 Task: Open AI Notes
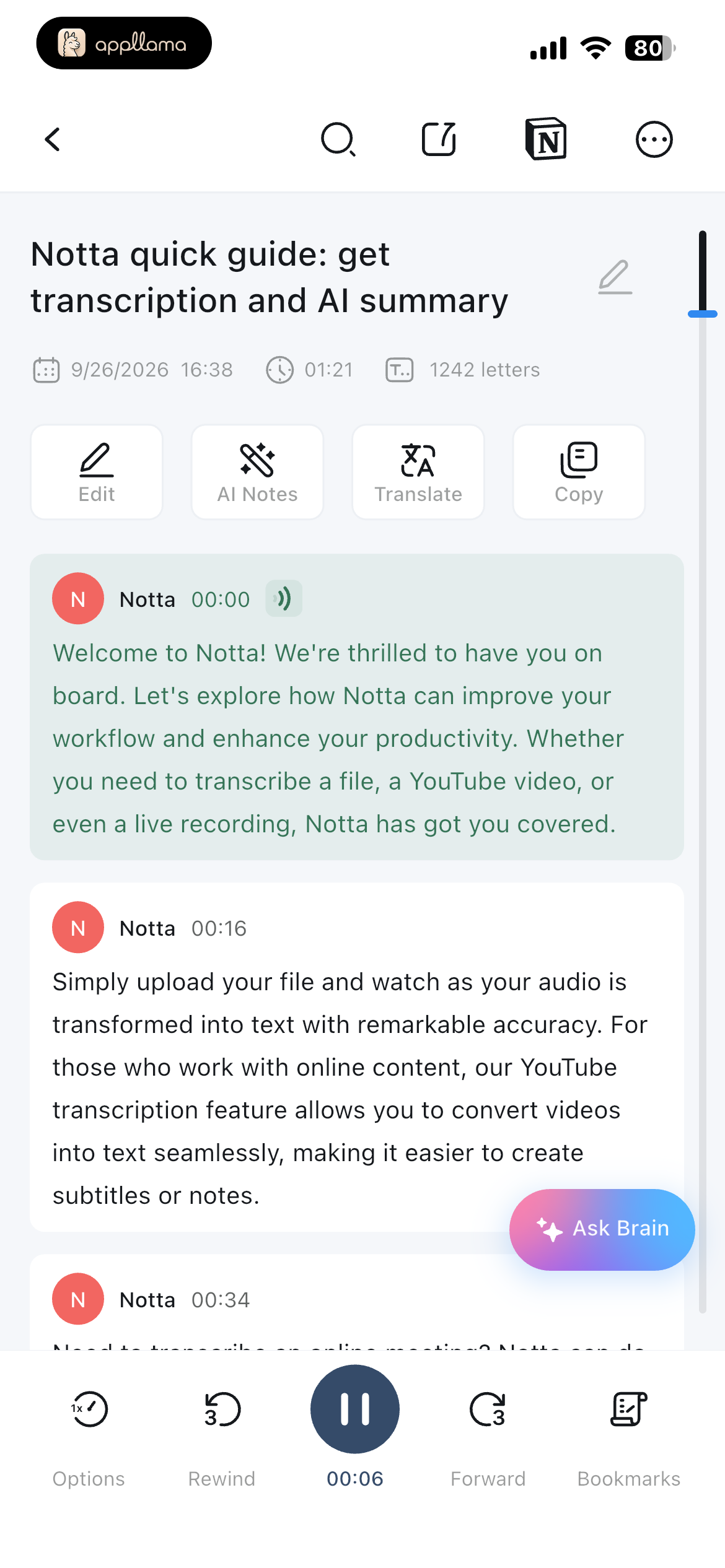click(257, 472)
